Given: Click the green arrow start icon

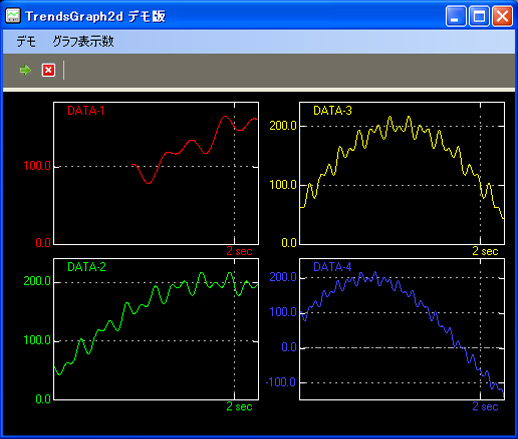Looking at the screenshot, I should 25,70.
